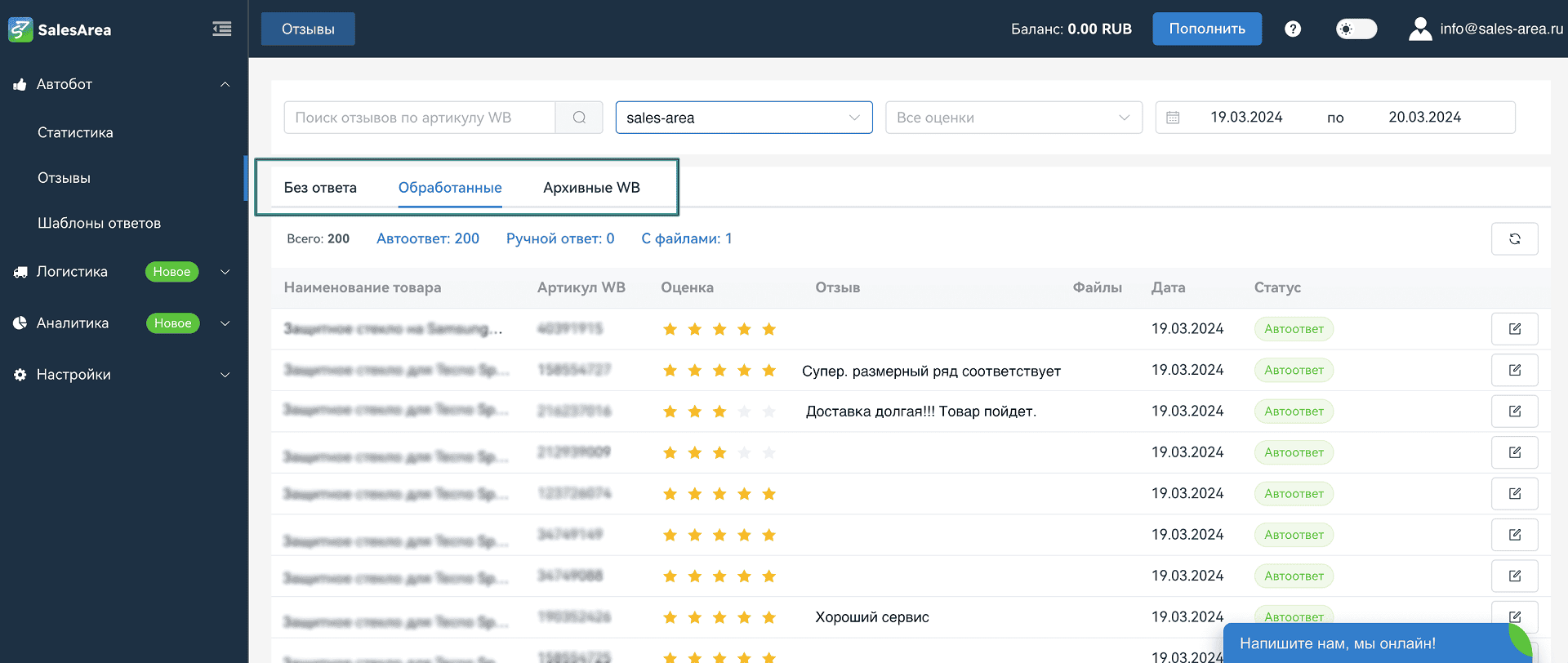Click the truck icon next to Логистика
The width and height of the screenshot is (1568, 663).
point(20,272)
